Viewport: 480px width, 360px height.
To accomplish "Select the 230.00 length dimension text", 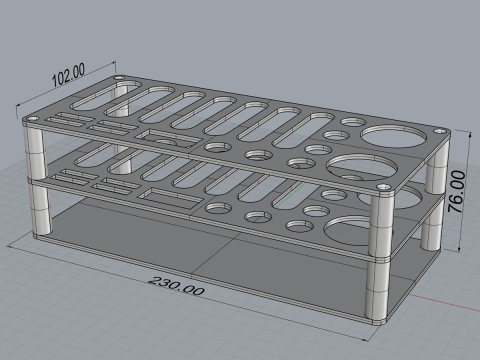I will (x=176, y=286).
